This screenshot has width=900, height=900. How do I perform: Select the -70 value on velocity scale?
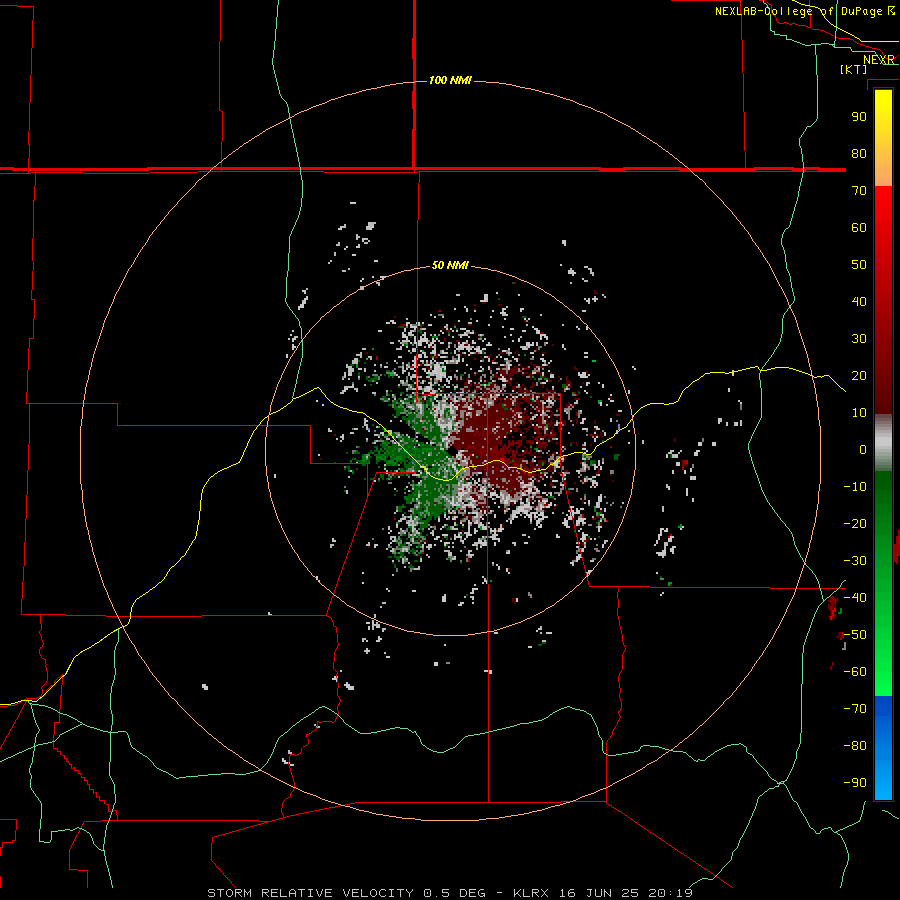pyautogui.click(x=855, y=709)
